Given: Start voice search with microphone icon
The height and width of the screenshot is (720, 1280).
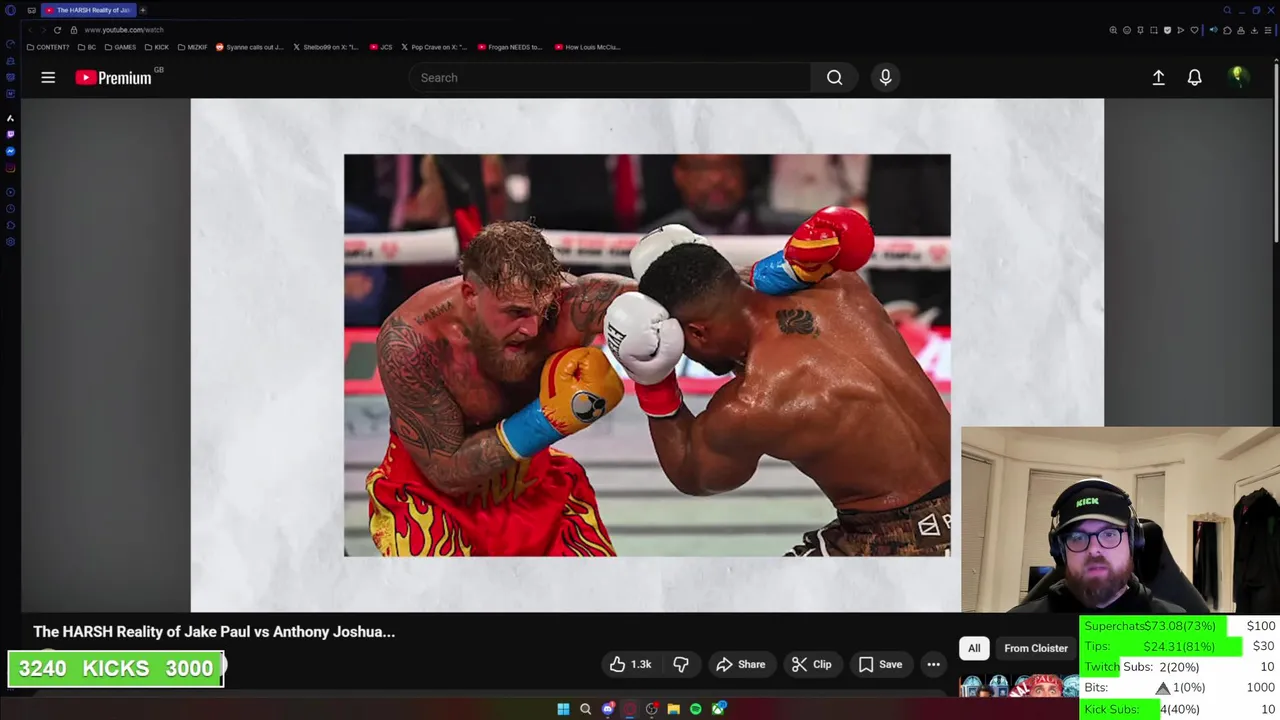Looking at the screenshot, I should click(x=885, y=77).
